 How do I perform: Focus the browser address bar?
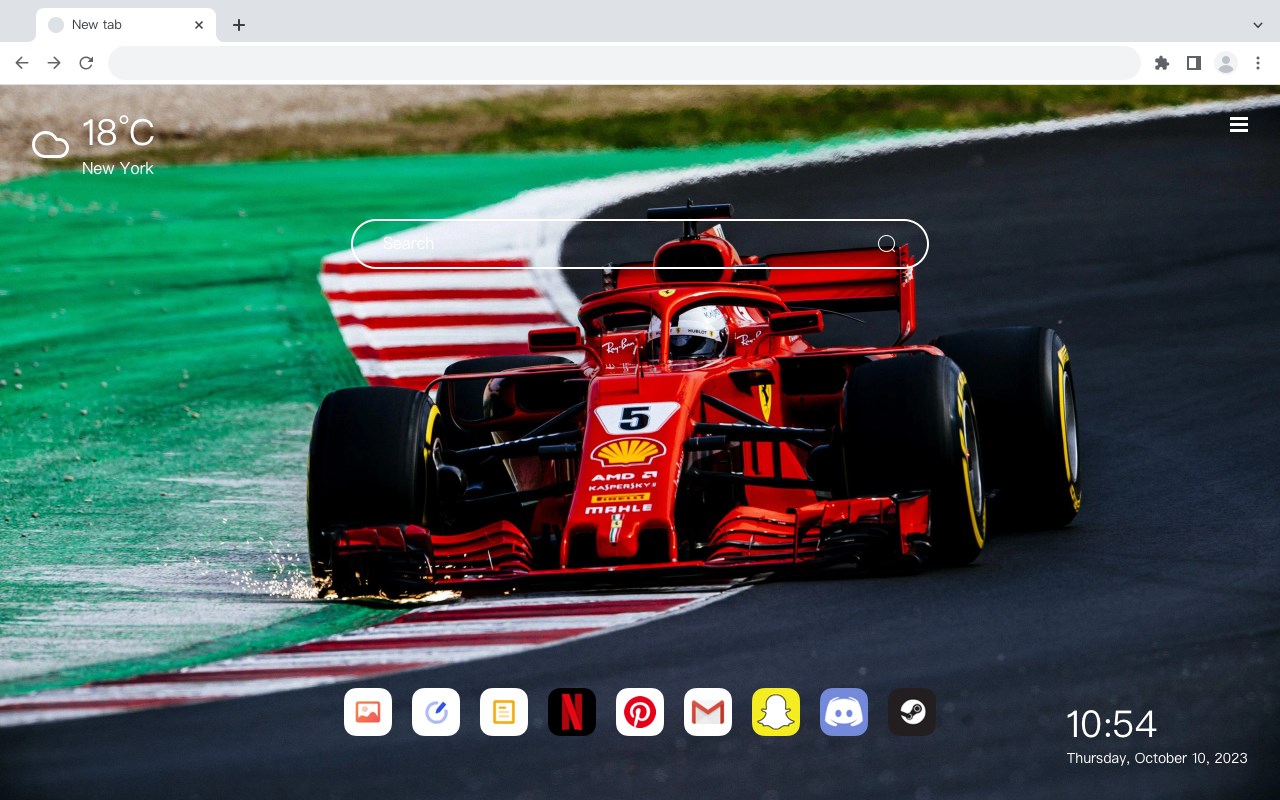click(624, 63)
